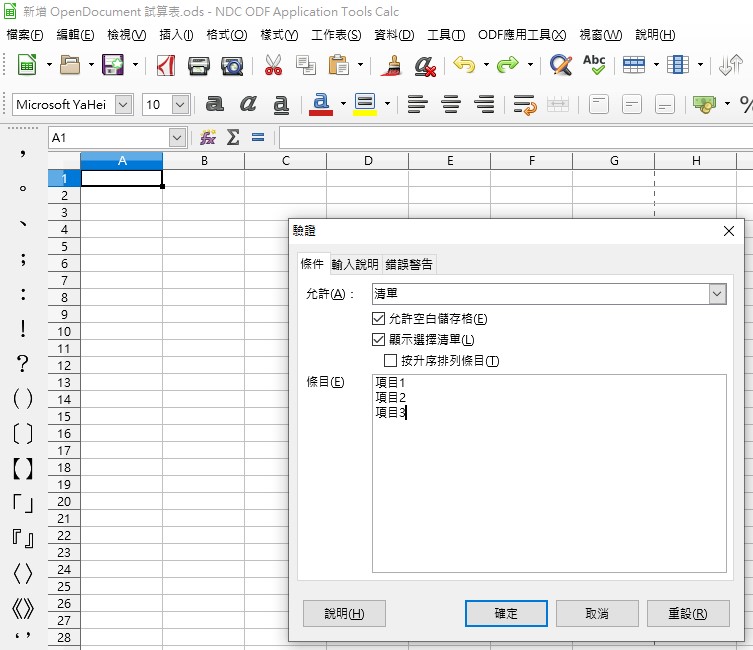Expand the undo history dropdown arrow
Viewport: 753px width, 650px height.
[486, 65]
